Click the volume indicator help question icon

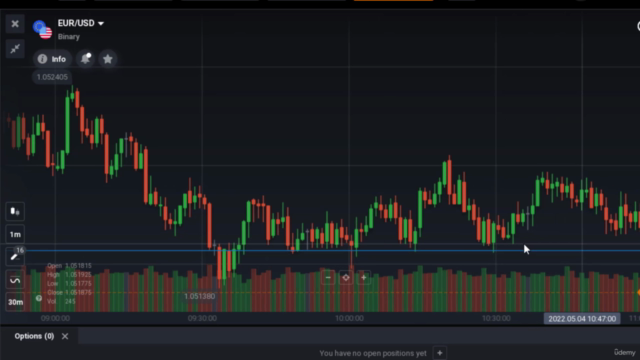click(39, 298)
